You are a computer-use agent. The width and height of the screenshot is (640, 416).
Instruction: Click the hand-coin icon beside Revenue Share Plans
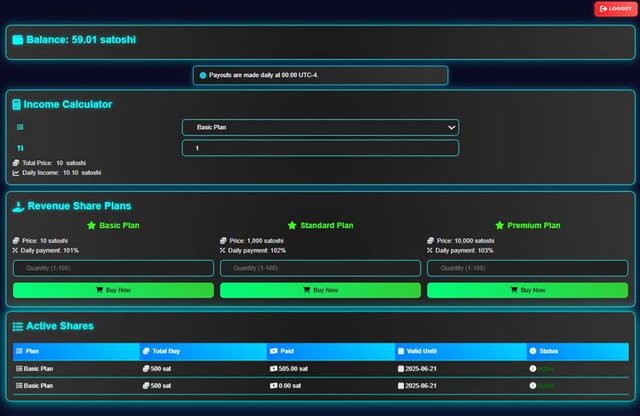tap(18, 205)
